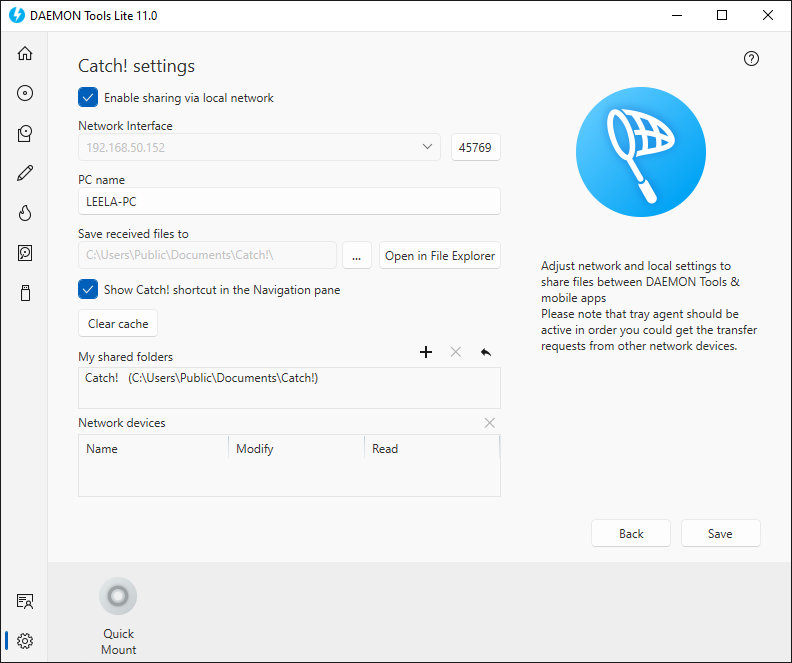This screenshot has width=792, height=663.
Task: Click the Clear cache button
Action: 118,323
